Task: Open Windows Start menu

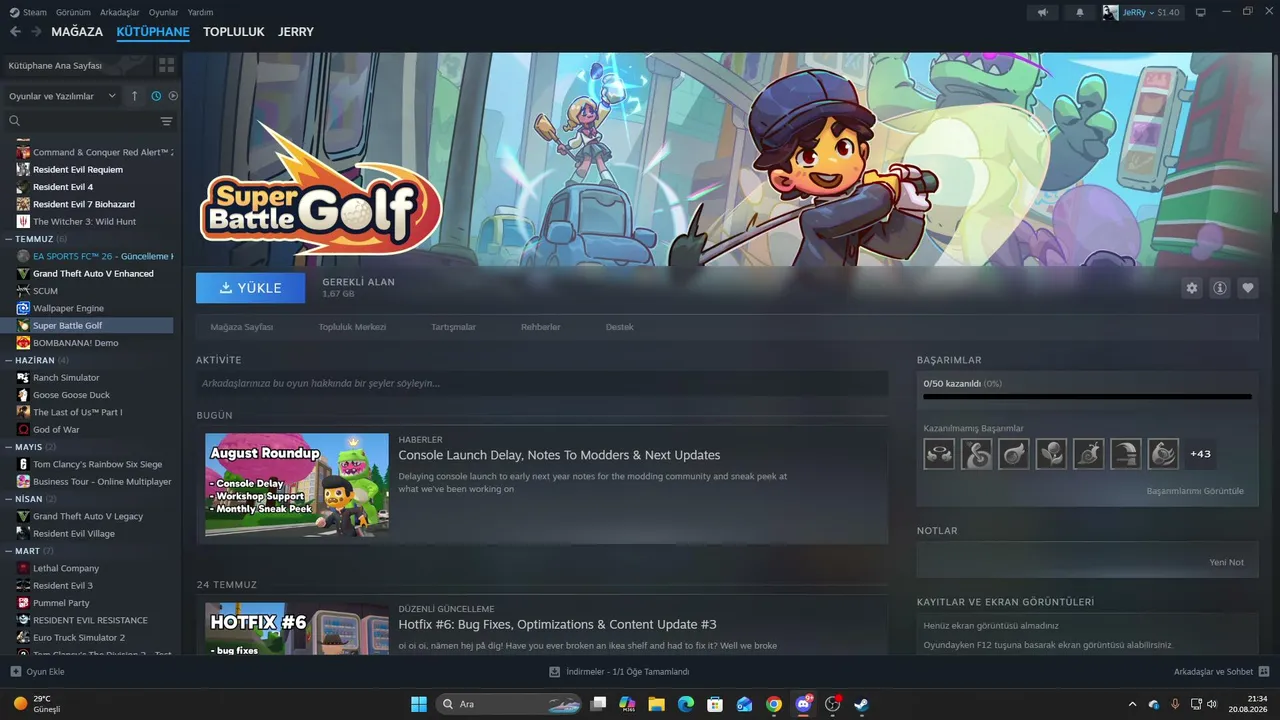Action: (419, 704)
